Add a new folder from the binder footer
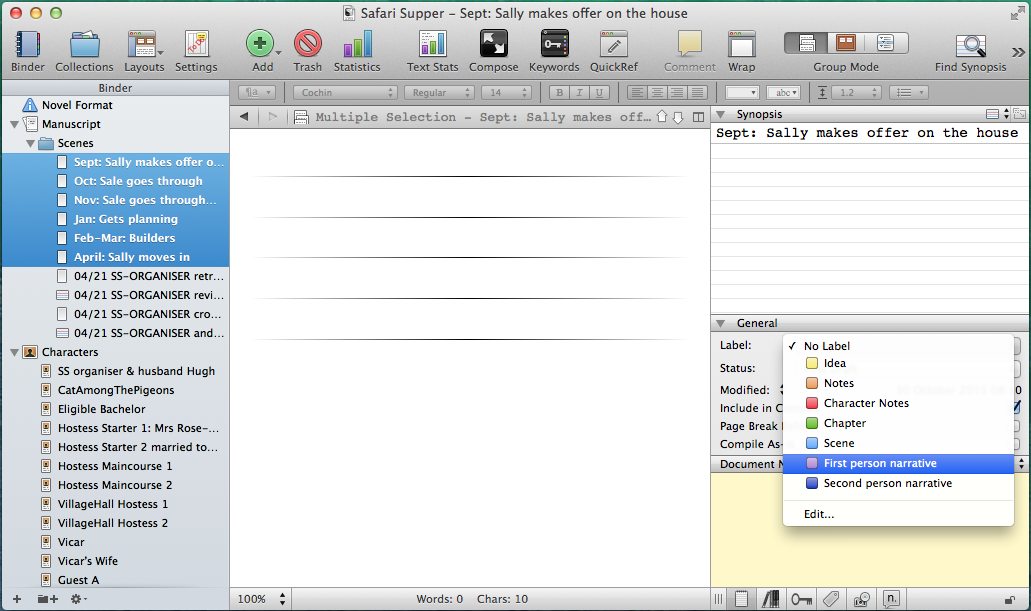 (x=47, y=599)
